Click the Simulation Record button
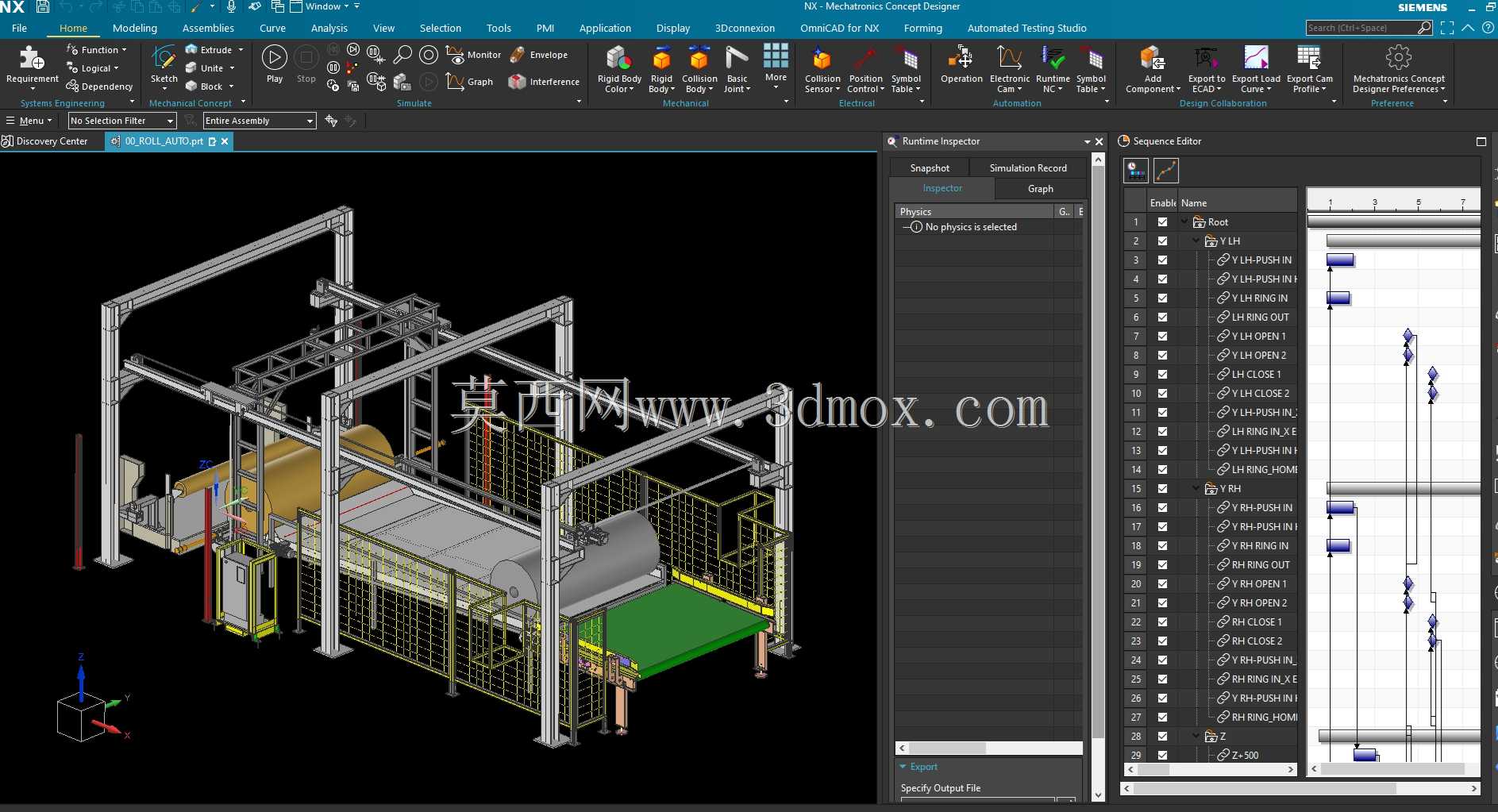1498x812 pixels. [x=1028, y=168]
